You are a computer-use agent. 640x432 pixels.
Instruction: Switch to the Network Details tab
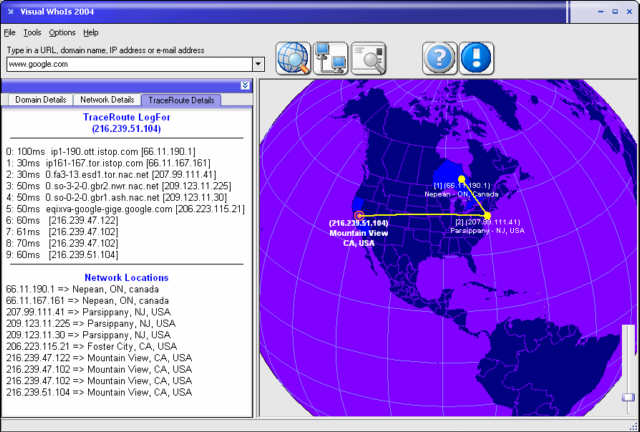[x=107, y=100]
